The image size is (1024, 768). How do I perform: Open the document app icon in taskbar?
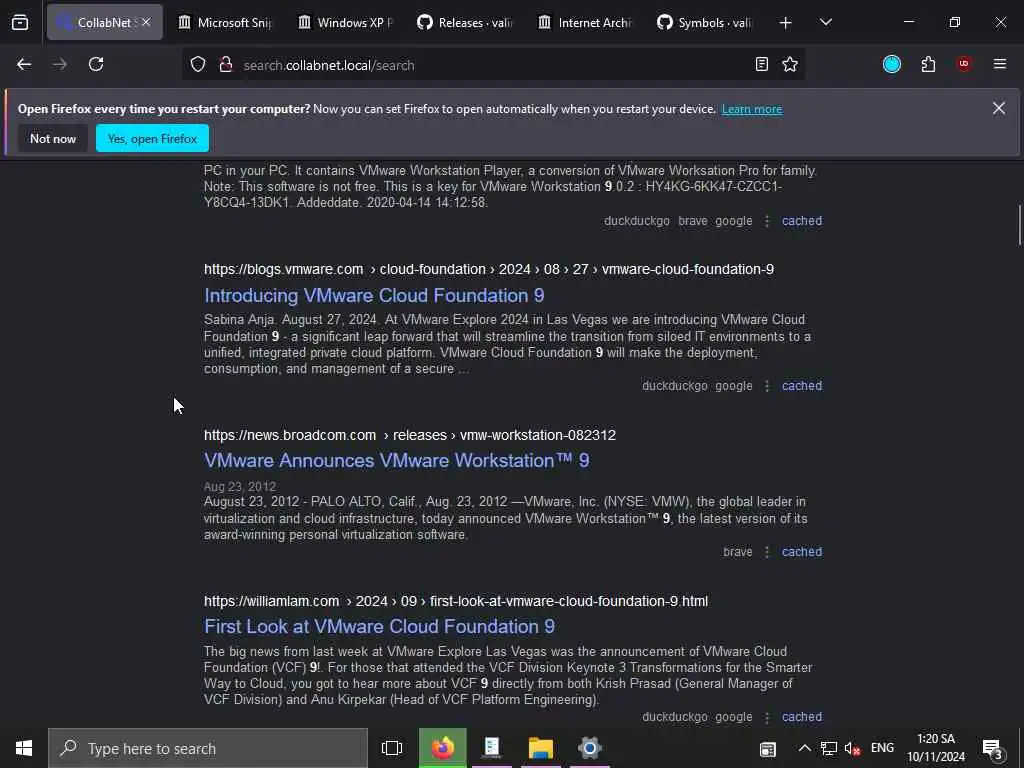492,748
